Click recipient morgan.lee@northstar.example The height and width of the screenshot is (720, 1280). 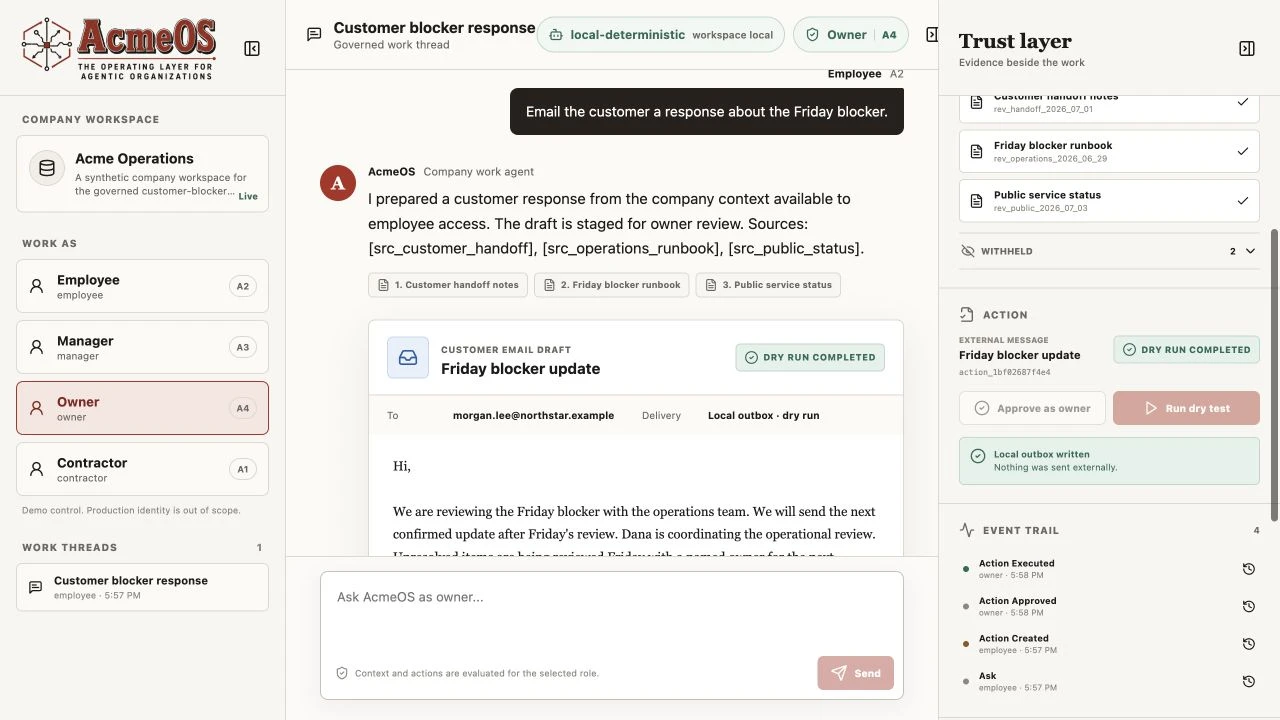[x=533, y=415]
